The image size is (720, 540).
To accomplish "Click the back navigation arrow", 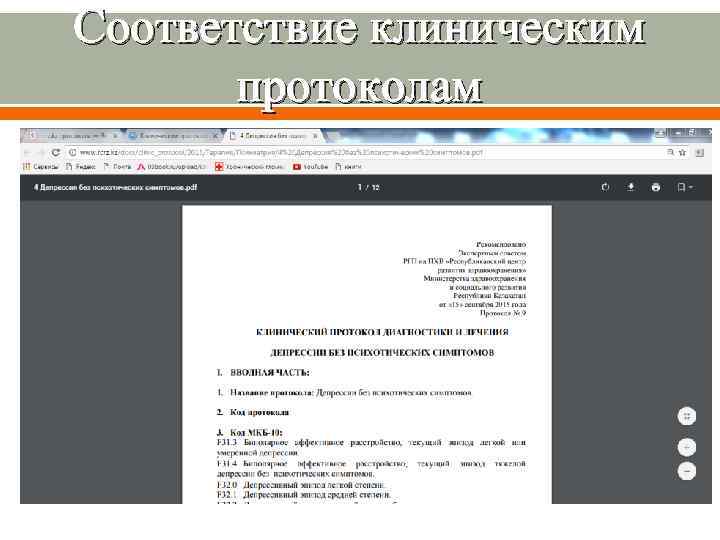I will [27, 152].
